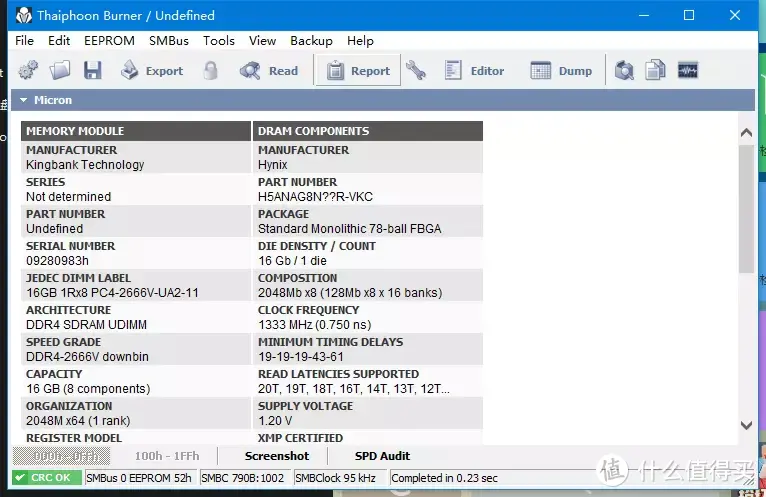Open the EEPROM menu
Screen dimensions: 766x497
[109, 41]
